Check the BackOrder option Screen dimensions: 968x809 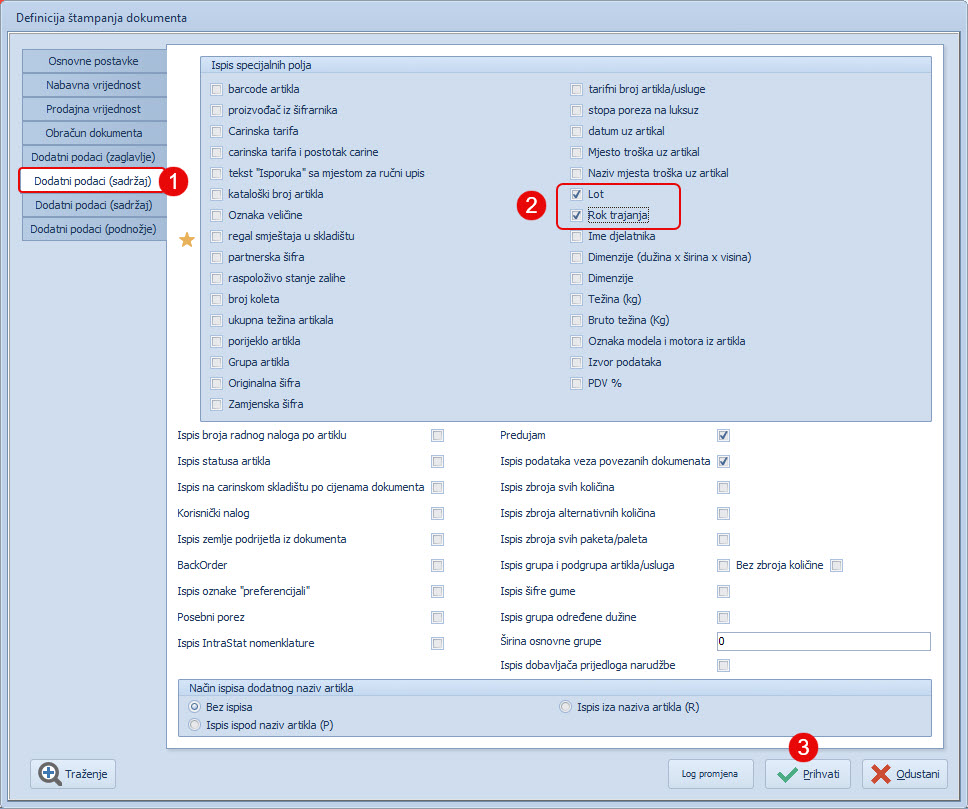pos(437,566)
